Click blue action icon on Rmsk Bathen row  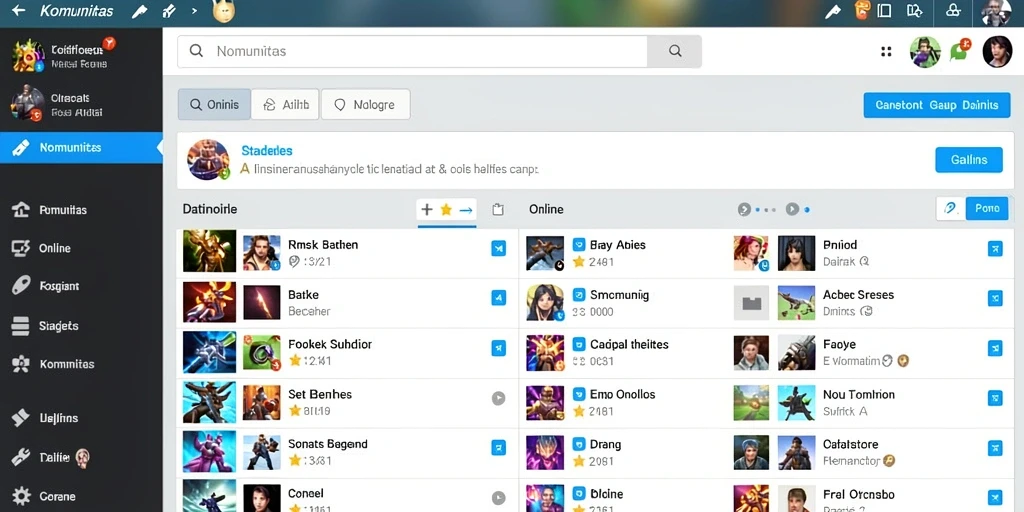(498, 248)
